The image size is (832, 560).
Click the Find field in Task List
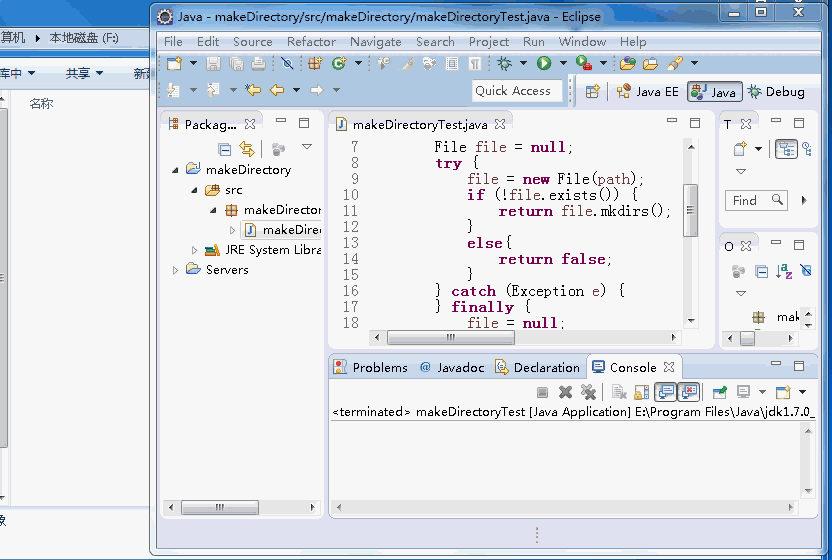[756, 200]
